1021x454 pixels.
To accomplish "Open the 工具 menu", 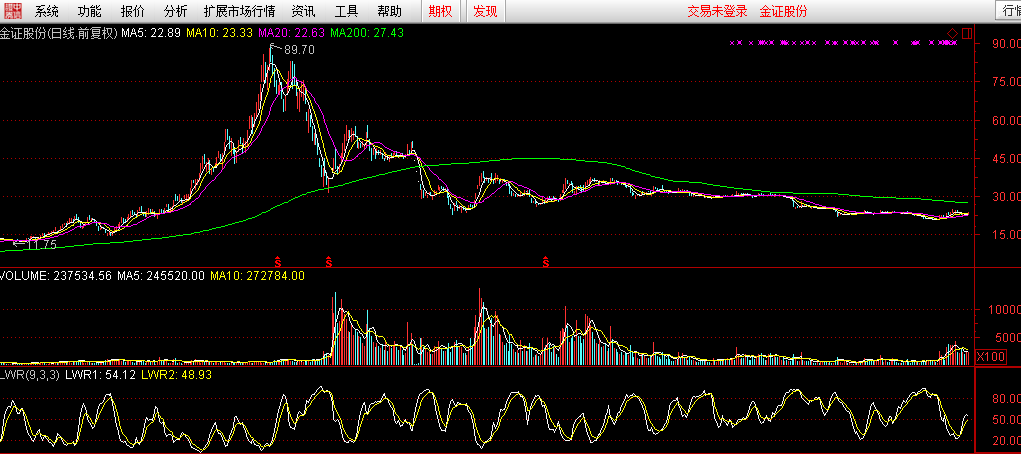I will coord(346,11).
